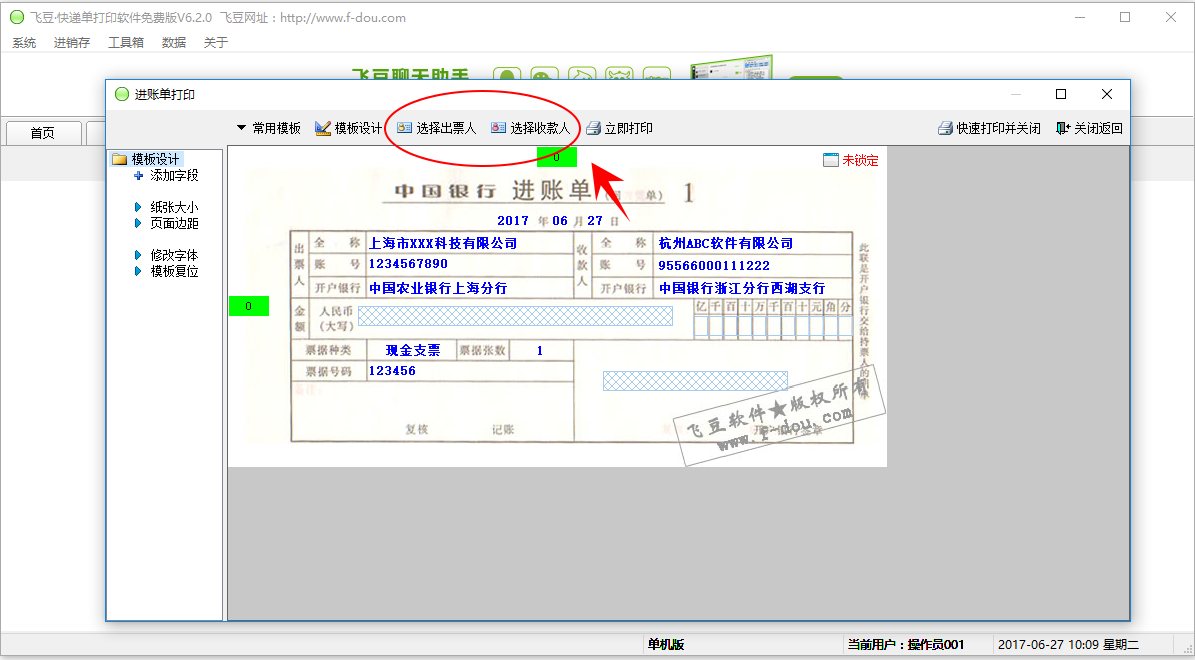Screen dimensions: 1195x660
Task: Click the left green margin offset marker
Action: [x=248, y=306]
